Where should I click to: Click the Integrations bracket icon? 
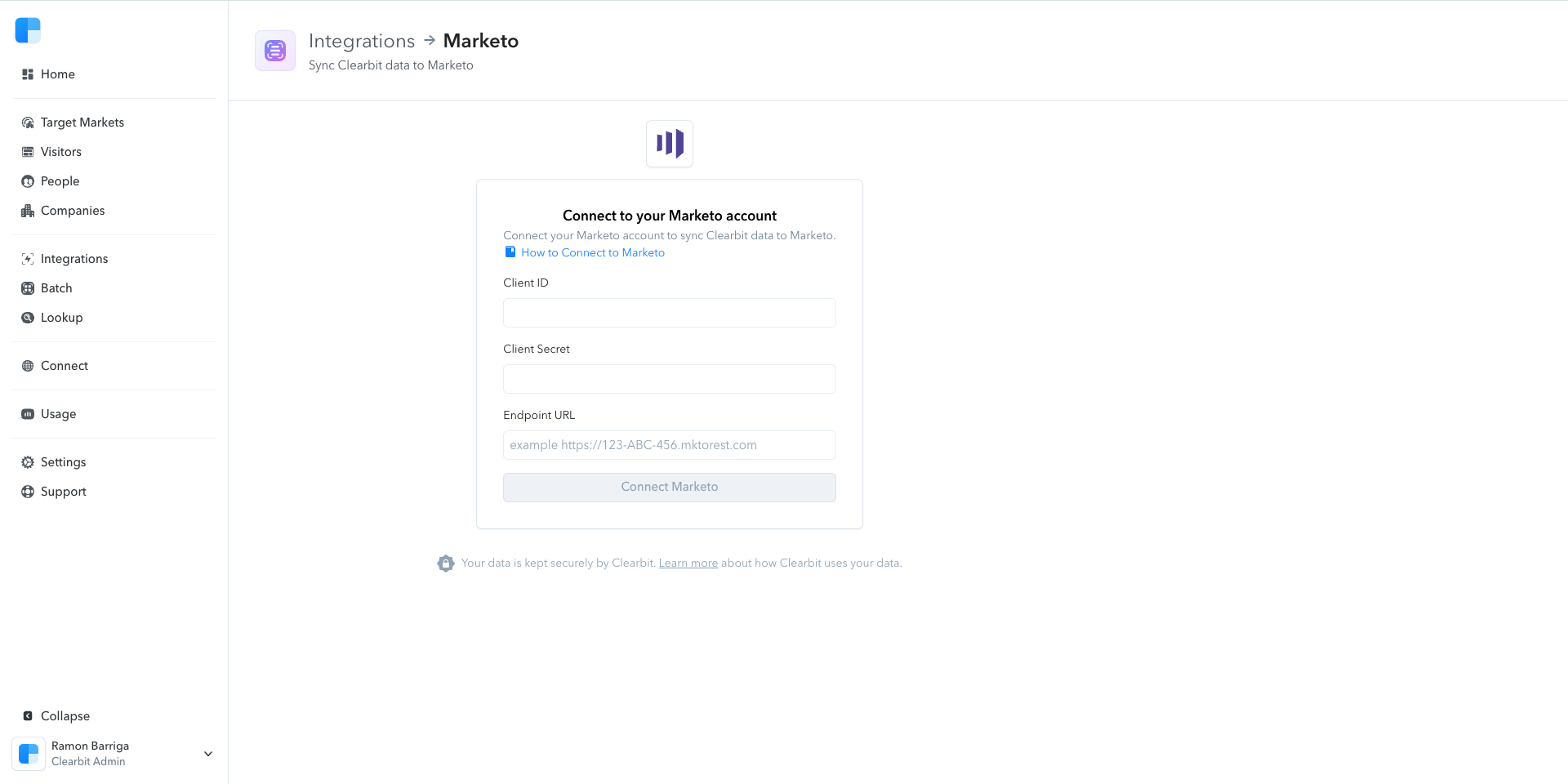(28, 259)
